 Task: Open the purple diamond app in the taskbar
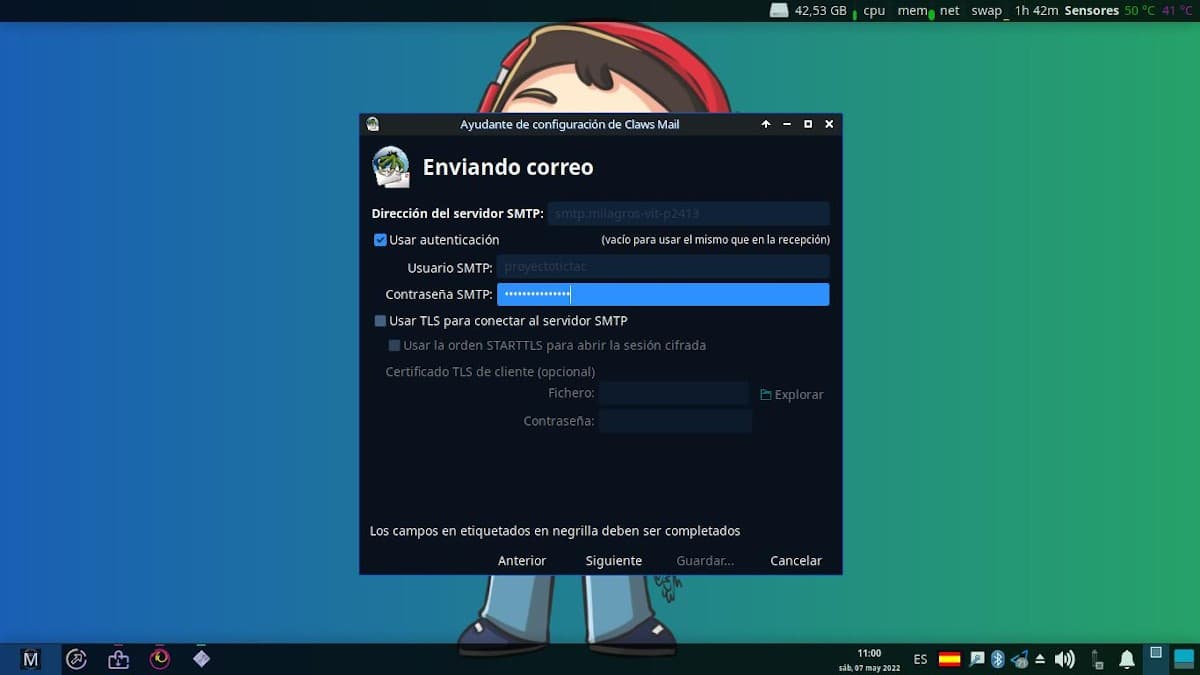coord(201,659)
